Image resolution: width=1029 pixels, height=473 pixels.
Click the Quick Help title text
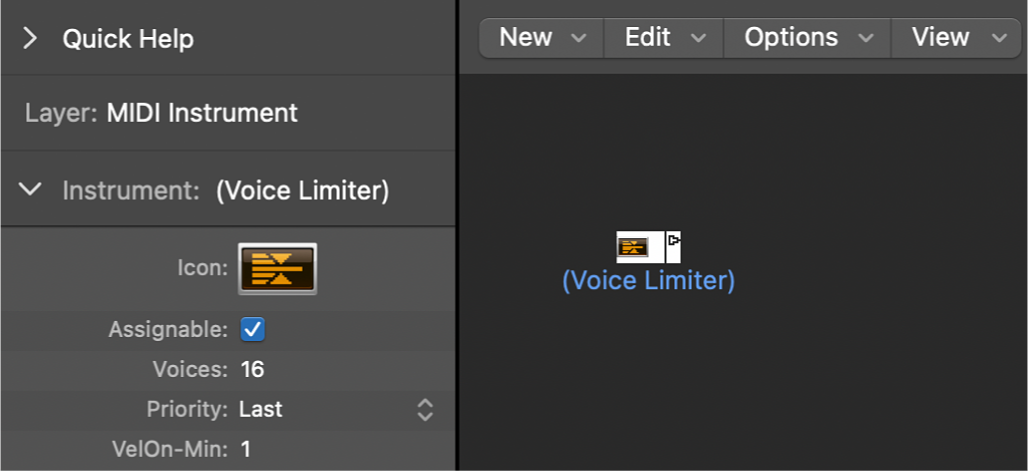point(128,39)
